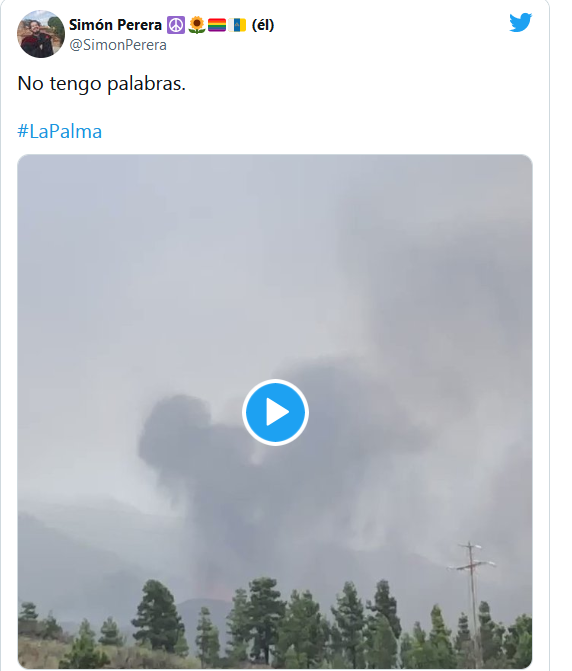Click the (él) pronoun text
The width and height of the screenshot is (572, 671).
coord(263,25)
